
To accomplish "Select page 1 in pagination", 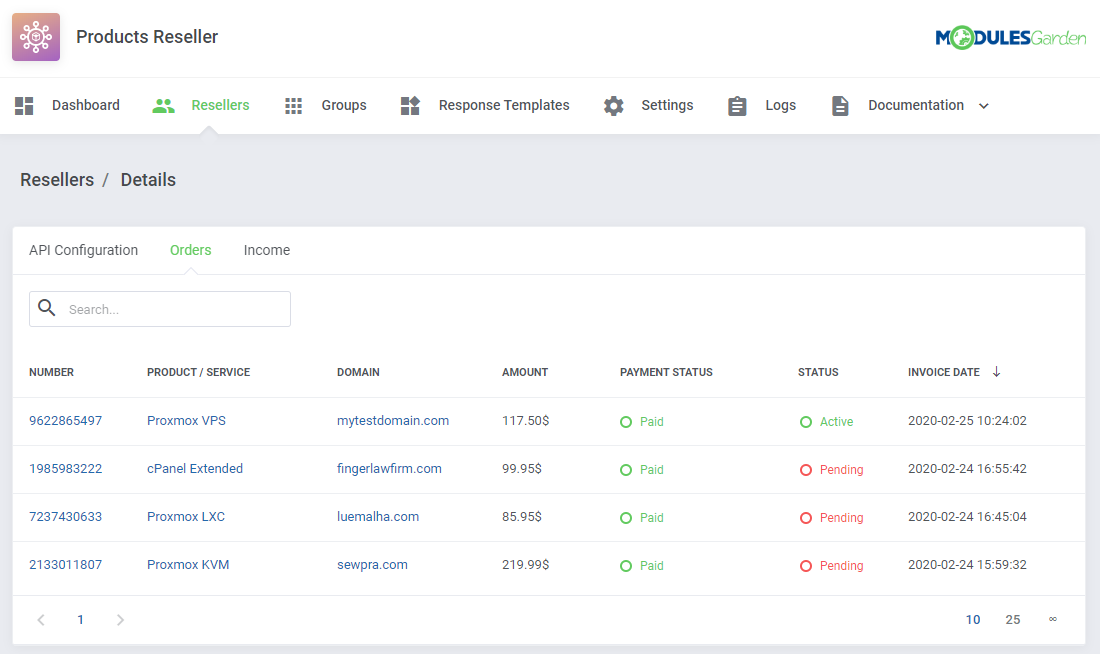I will 81,620.
